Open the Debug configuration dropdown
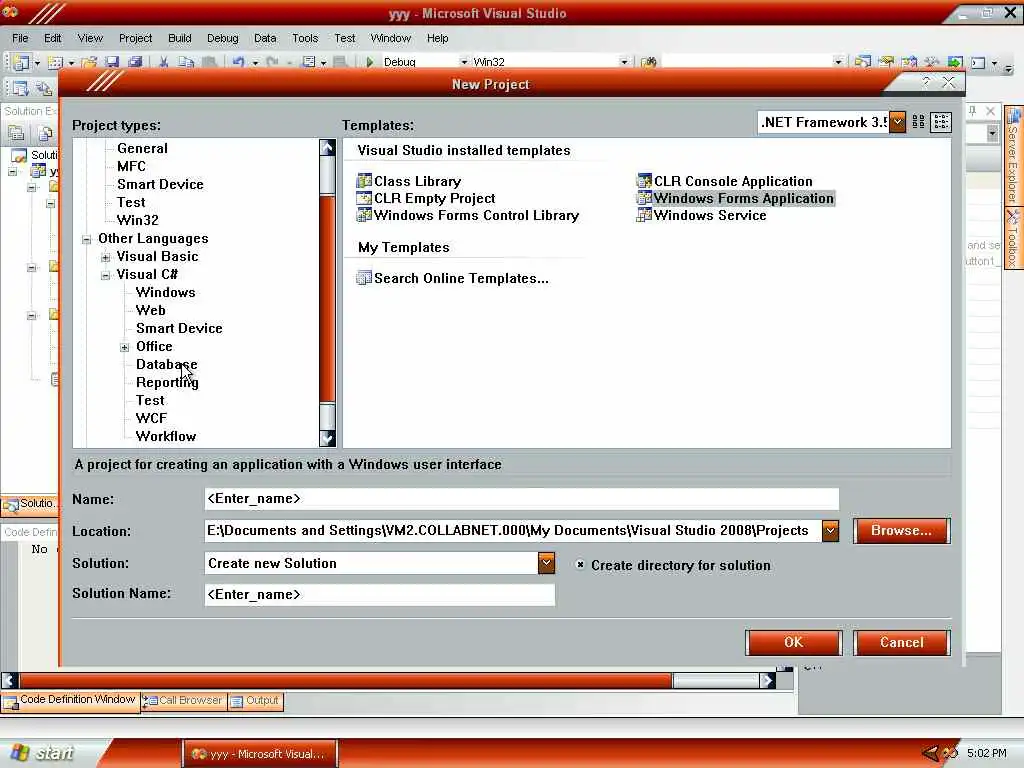 464,62
